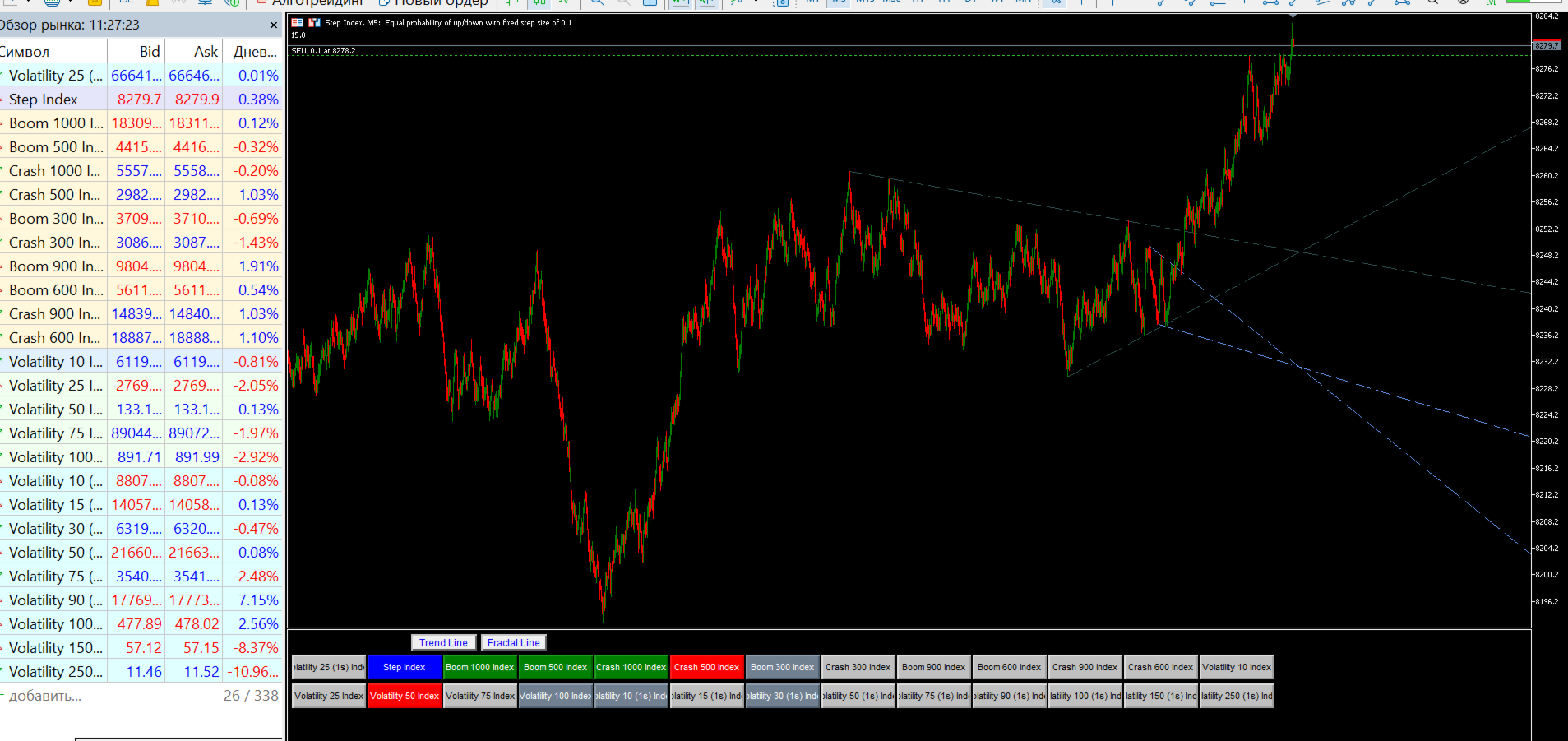Click the chart shift triangle marker at chart top
Viewport: 1568px width, 741px height.
[1293, 16]
